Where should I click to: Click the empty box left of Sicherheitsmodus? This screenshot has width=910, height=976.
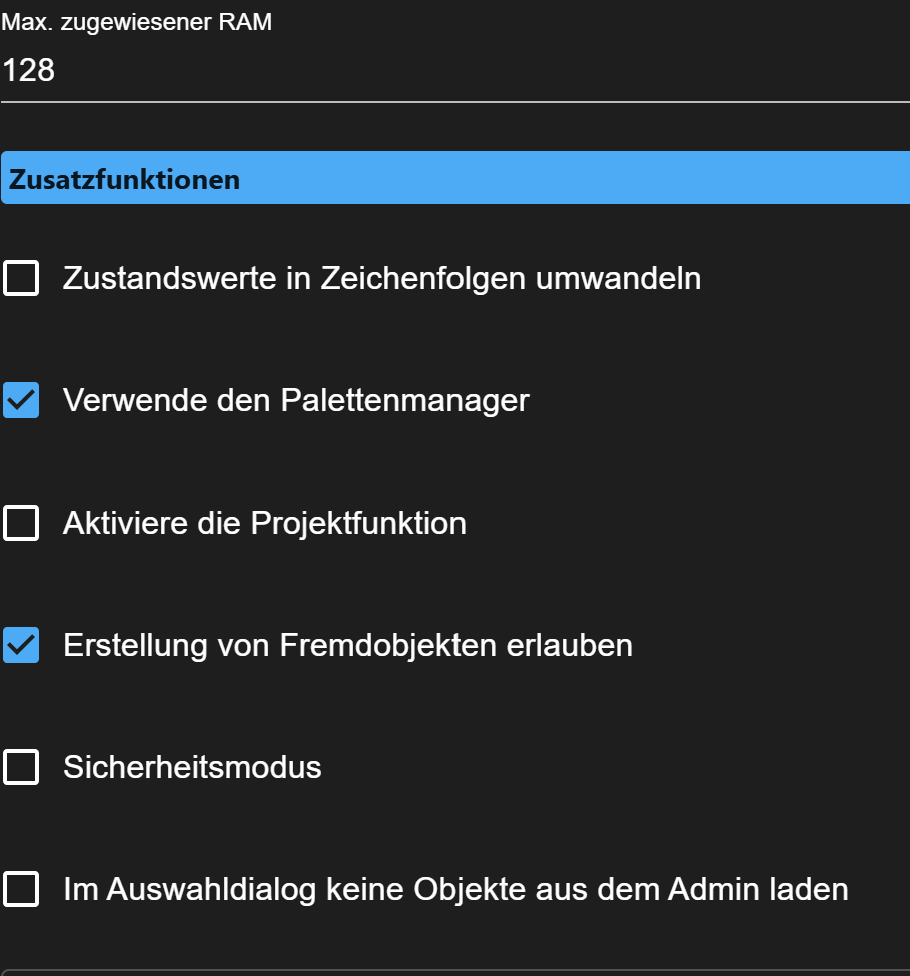21,768
